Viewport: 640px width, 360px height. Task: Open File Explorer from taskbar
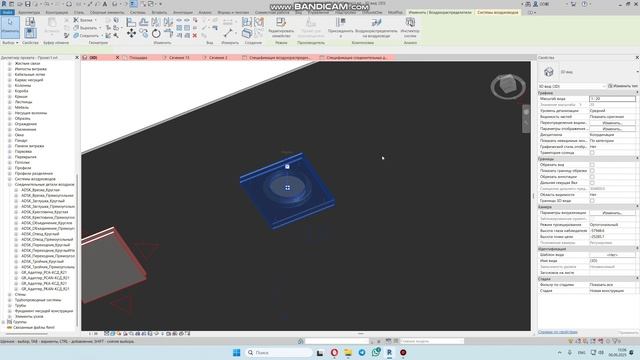click(x=348, y=352)
